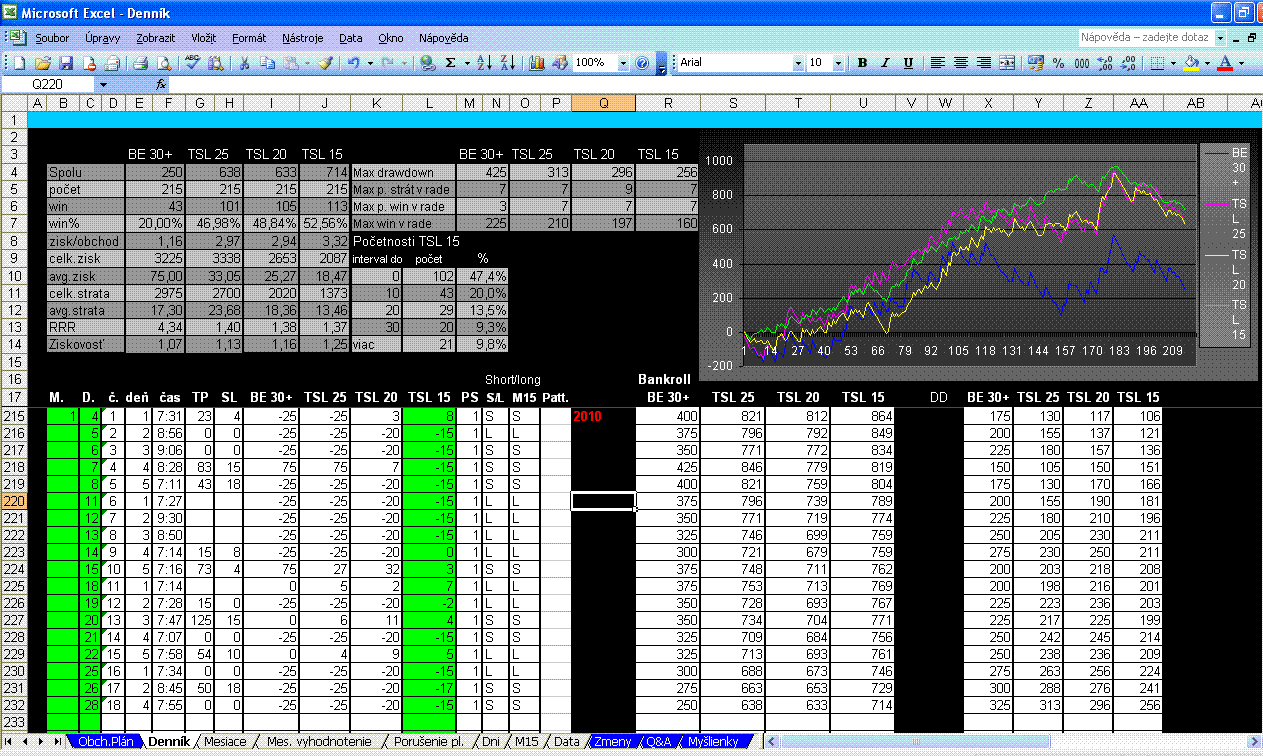Click the last-sheet tab navigation arrow
Image resolution: width=1263 pixels, height=756 pixels.
click(58, 741)
